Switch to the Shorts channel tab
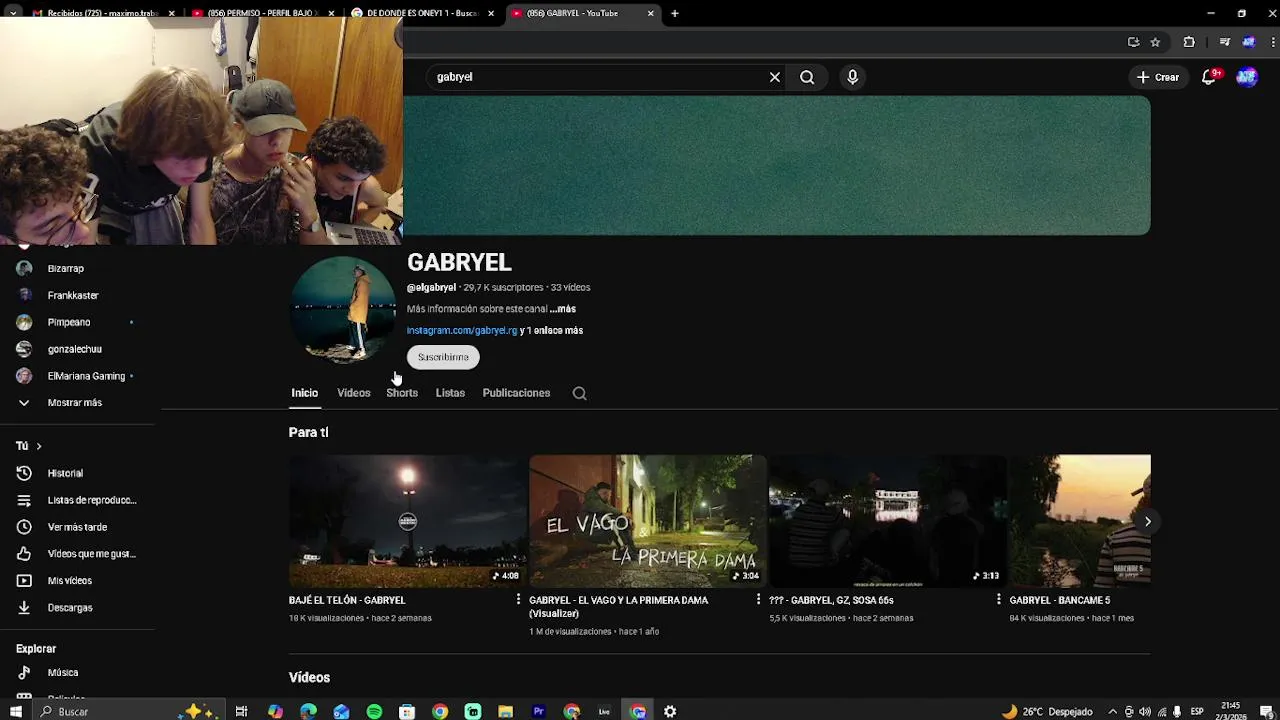 pos(402,393)
